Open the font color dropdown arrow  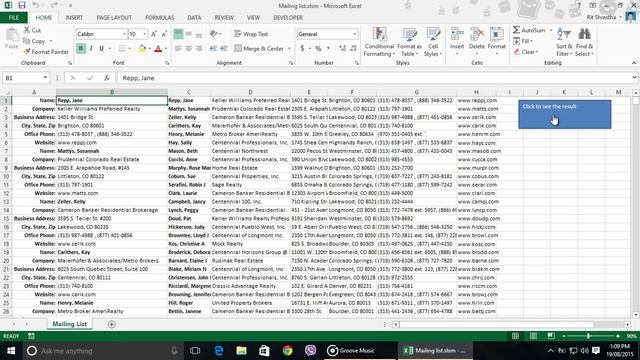(166, 49)
